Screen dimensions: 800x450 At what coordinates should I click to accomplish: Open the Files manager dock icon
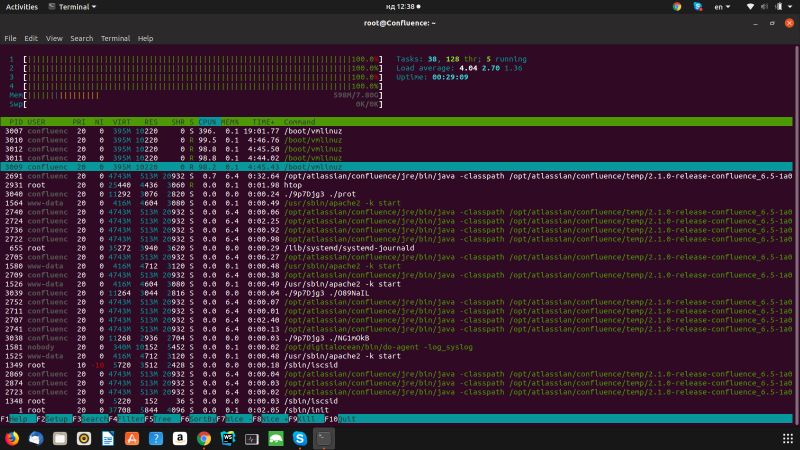pyautogui.click(x=60, y=438)
